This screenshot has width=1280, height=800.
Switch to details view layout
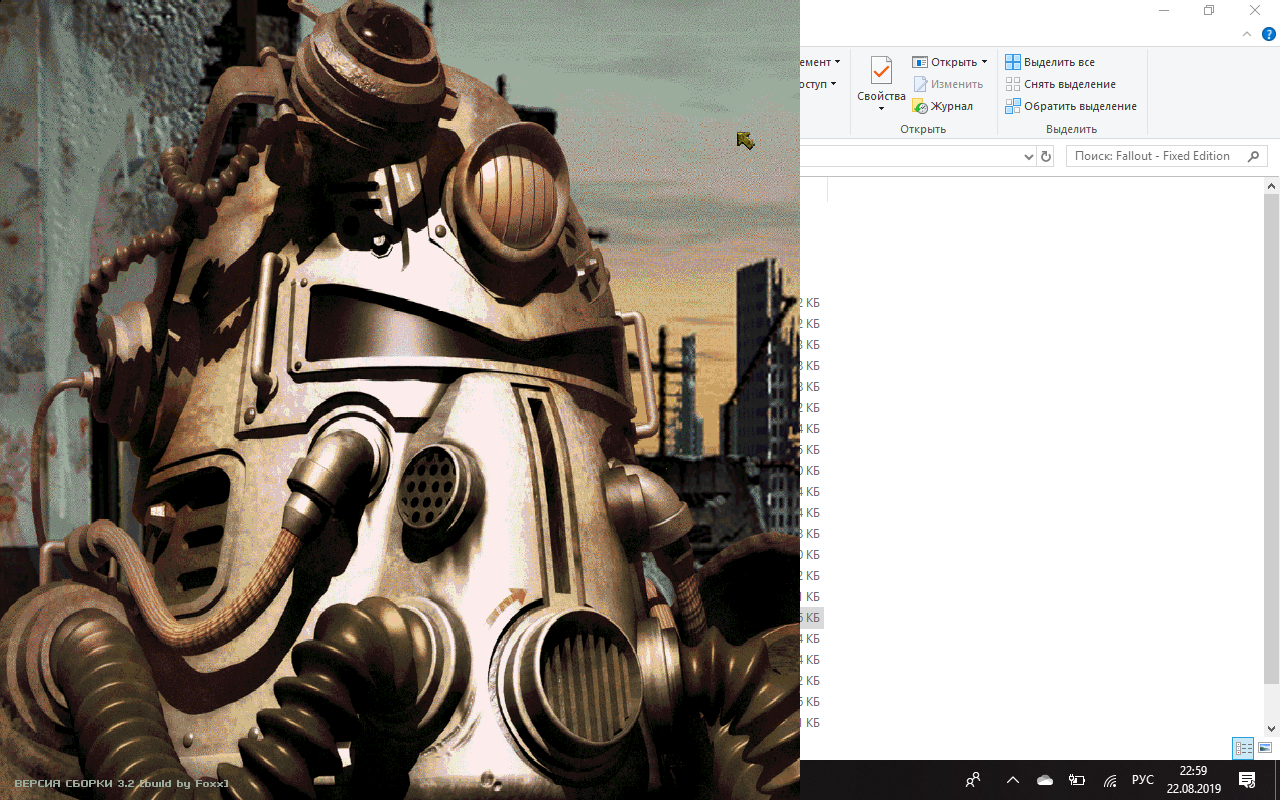tap(1243, 747)
